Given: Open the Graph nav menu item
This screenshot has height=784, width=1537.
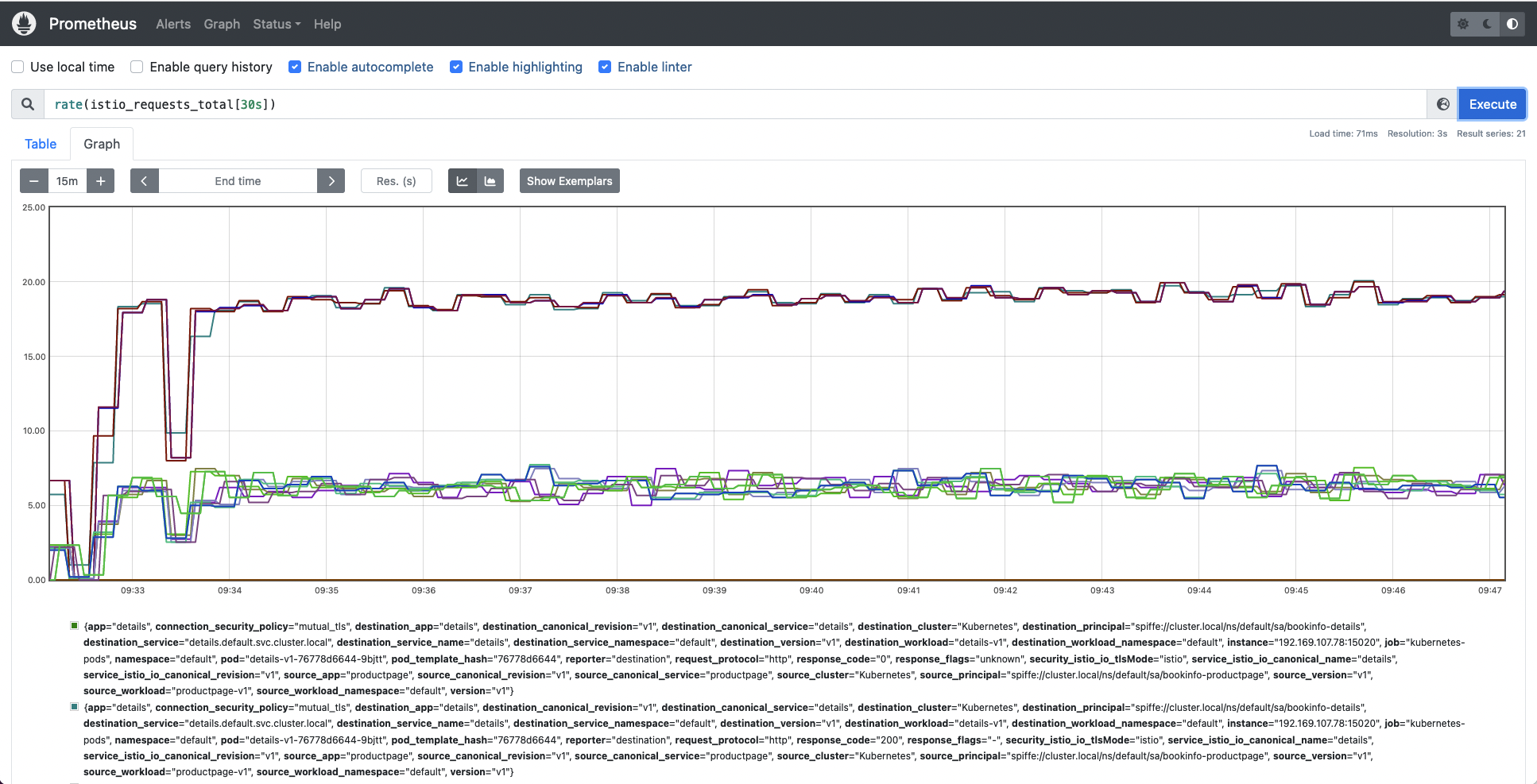Looking at the screenshot, I should (222, 24).
